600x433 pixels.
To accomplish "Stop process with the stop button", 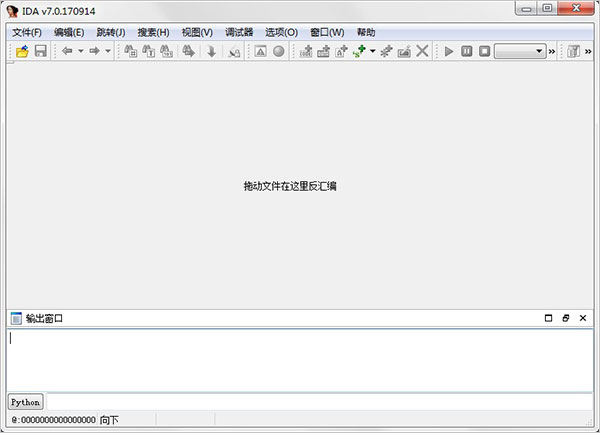I will 484,51.
